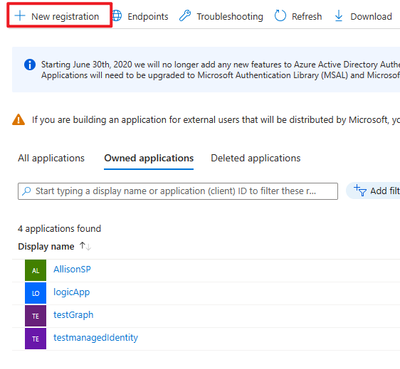The width and height of the screenshot is (400, 369).
Task: Select the Troubleshooting wrench icon
Action: click(x=185, y=16)
